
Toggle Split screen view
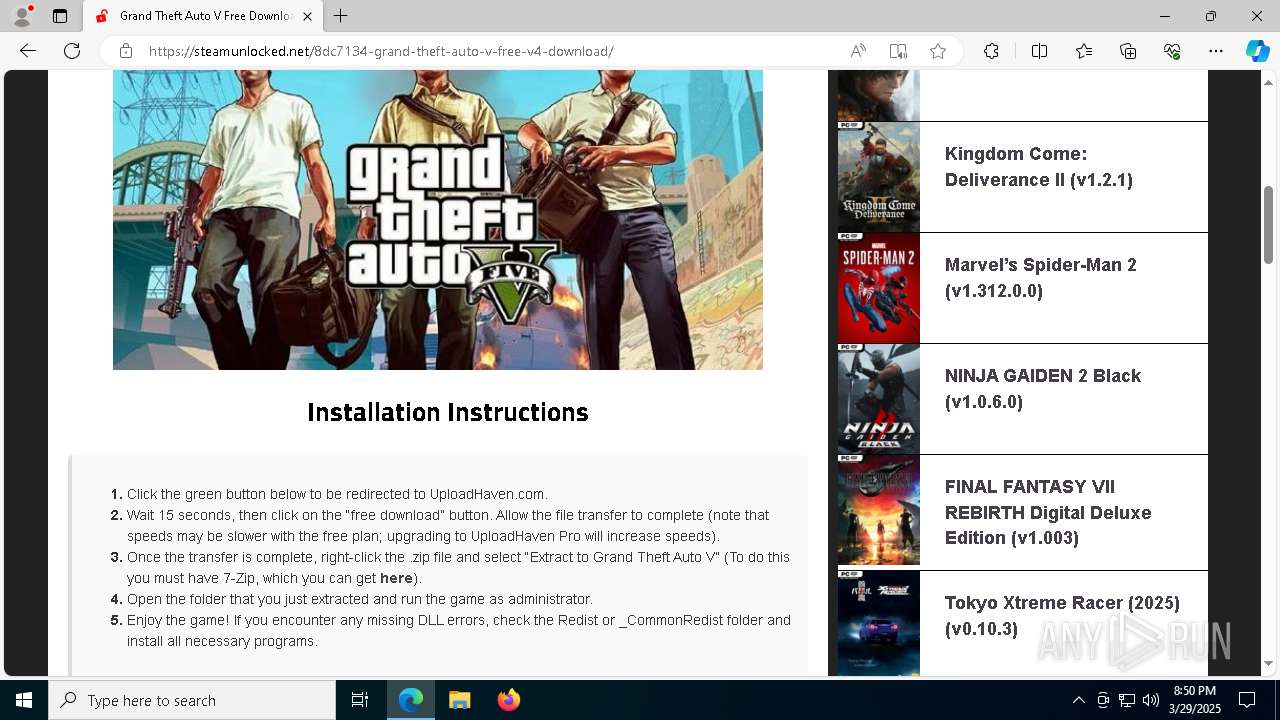point(1039,51)
